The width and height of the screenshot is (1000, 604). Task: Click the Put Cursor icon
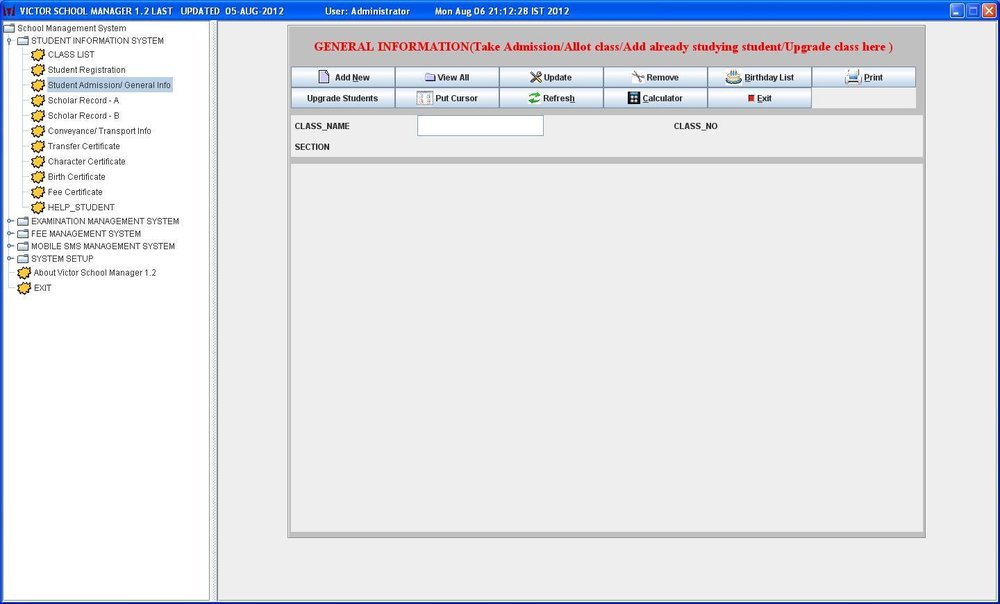(x=425, y=98)
